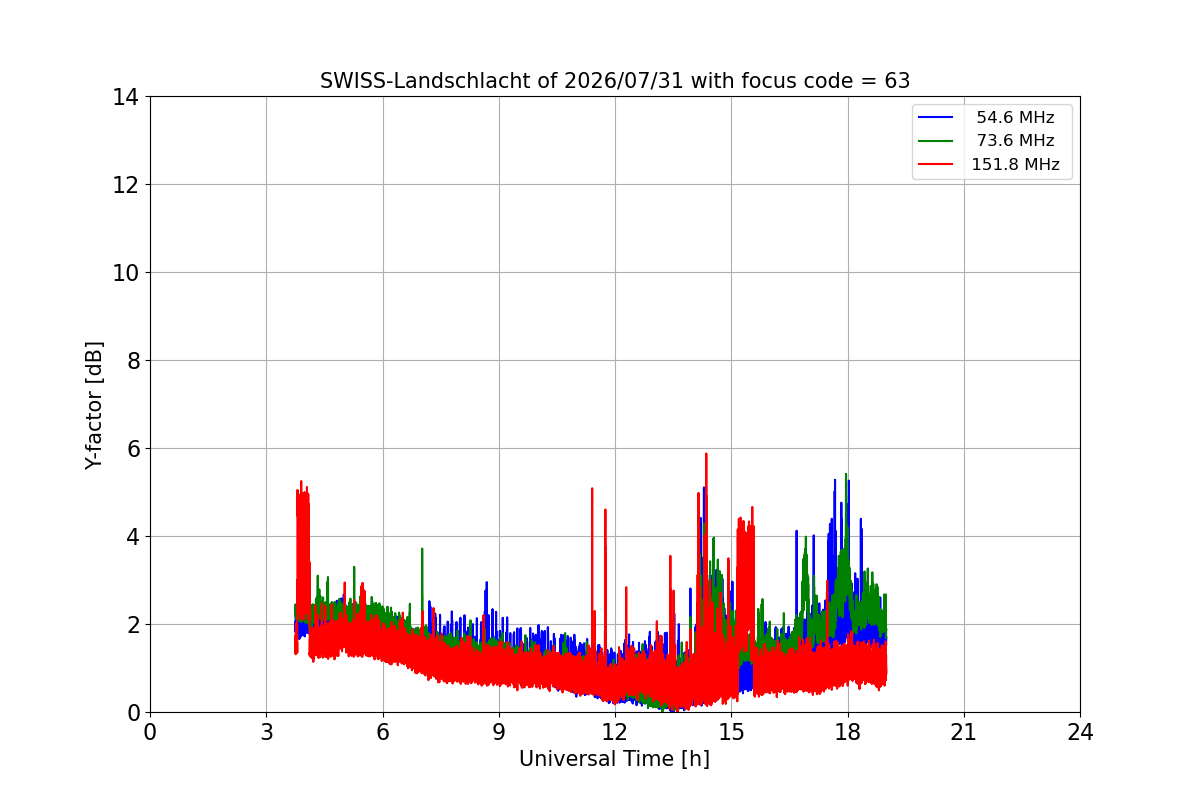Click the y-axis tick label 2
The image size is (1200, 800).
132,625
